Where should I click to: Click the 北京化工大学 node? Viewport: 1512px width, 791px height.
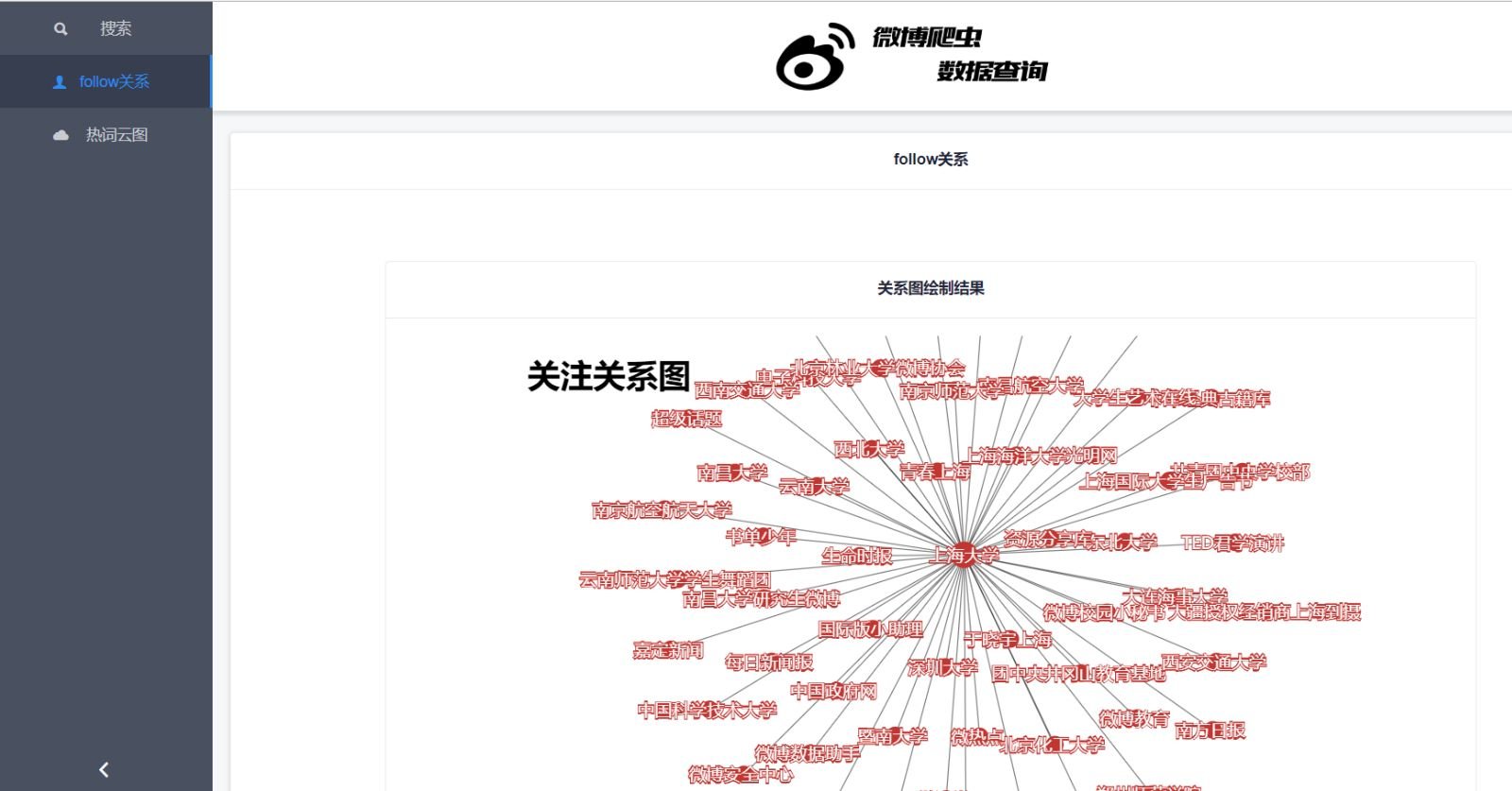point(1052,745)
